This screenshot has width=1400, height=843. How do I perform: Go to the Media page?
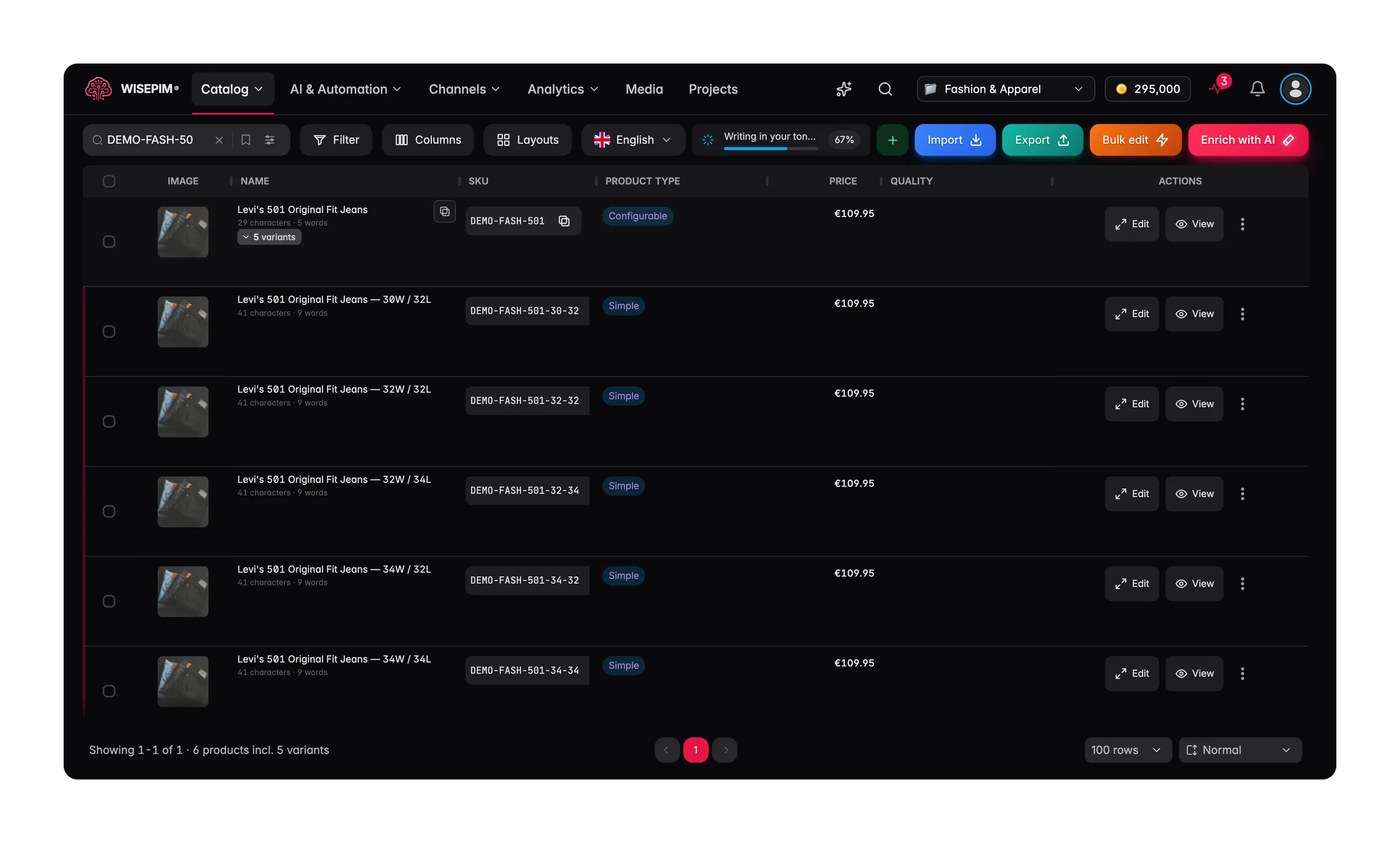[x=644, y=89]
